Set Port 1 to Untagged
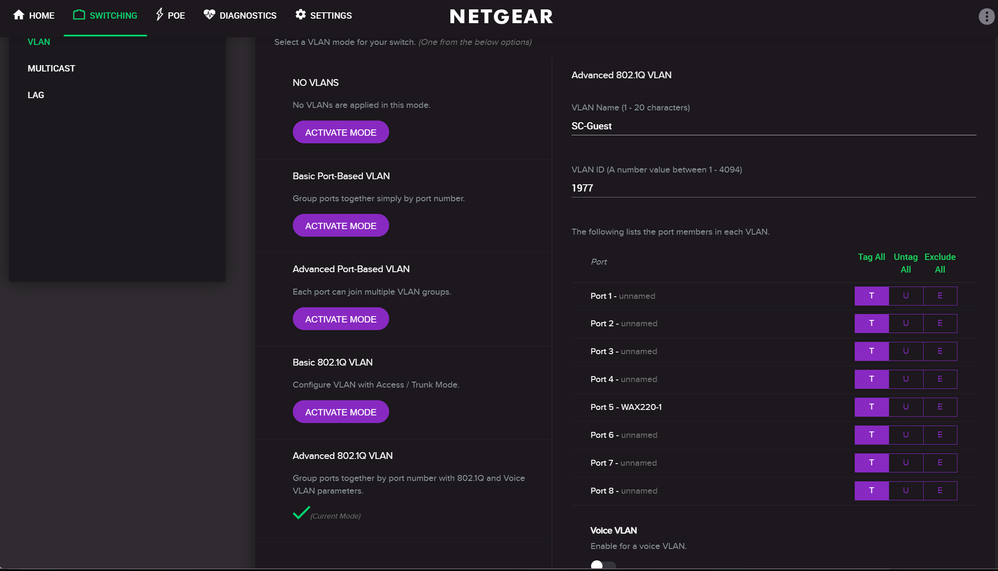Image resolution: width=998 pixels, height=571 pixels. tap(906, 296)
